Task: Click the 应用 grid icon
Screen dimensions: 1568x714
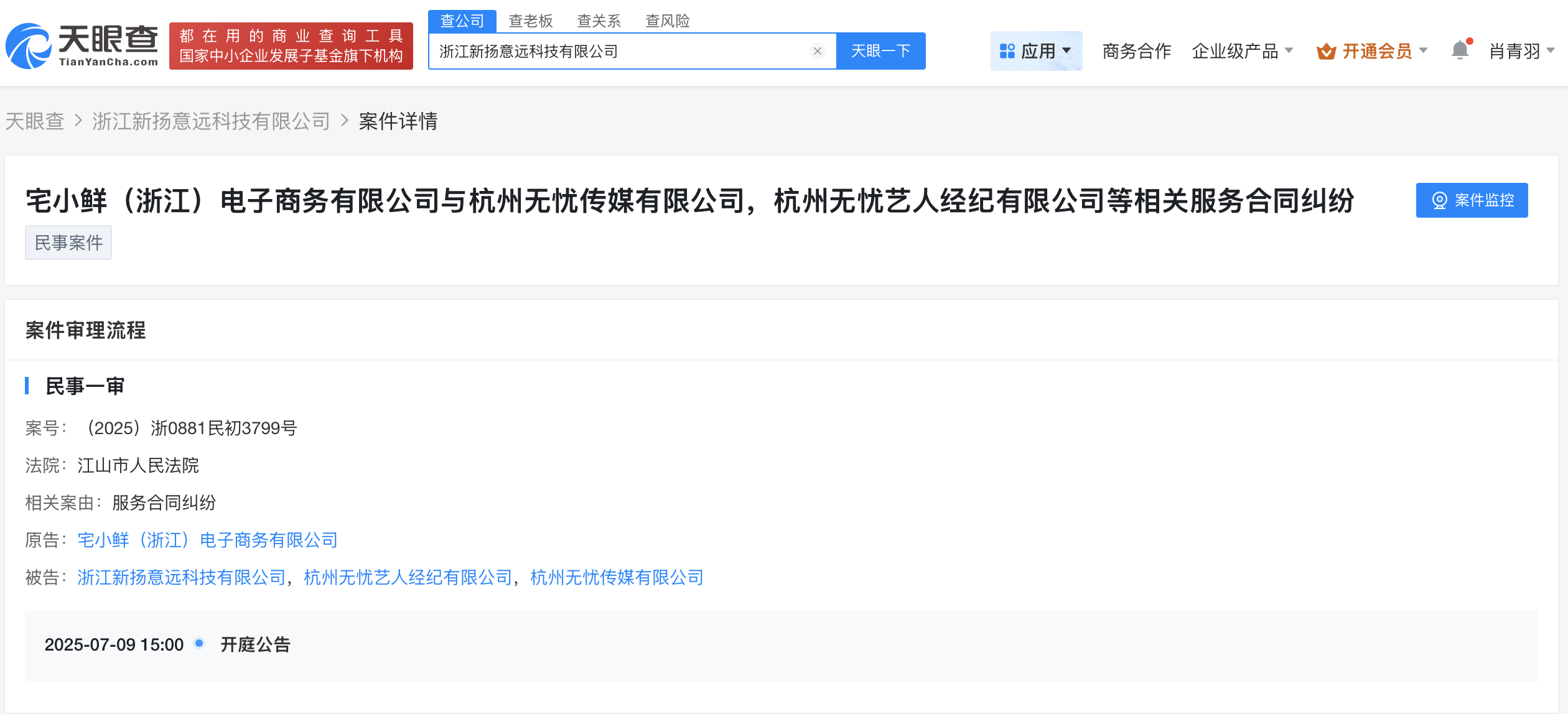Action: pos(1007,51)
